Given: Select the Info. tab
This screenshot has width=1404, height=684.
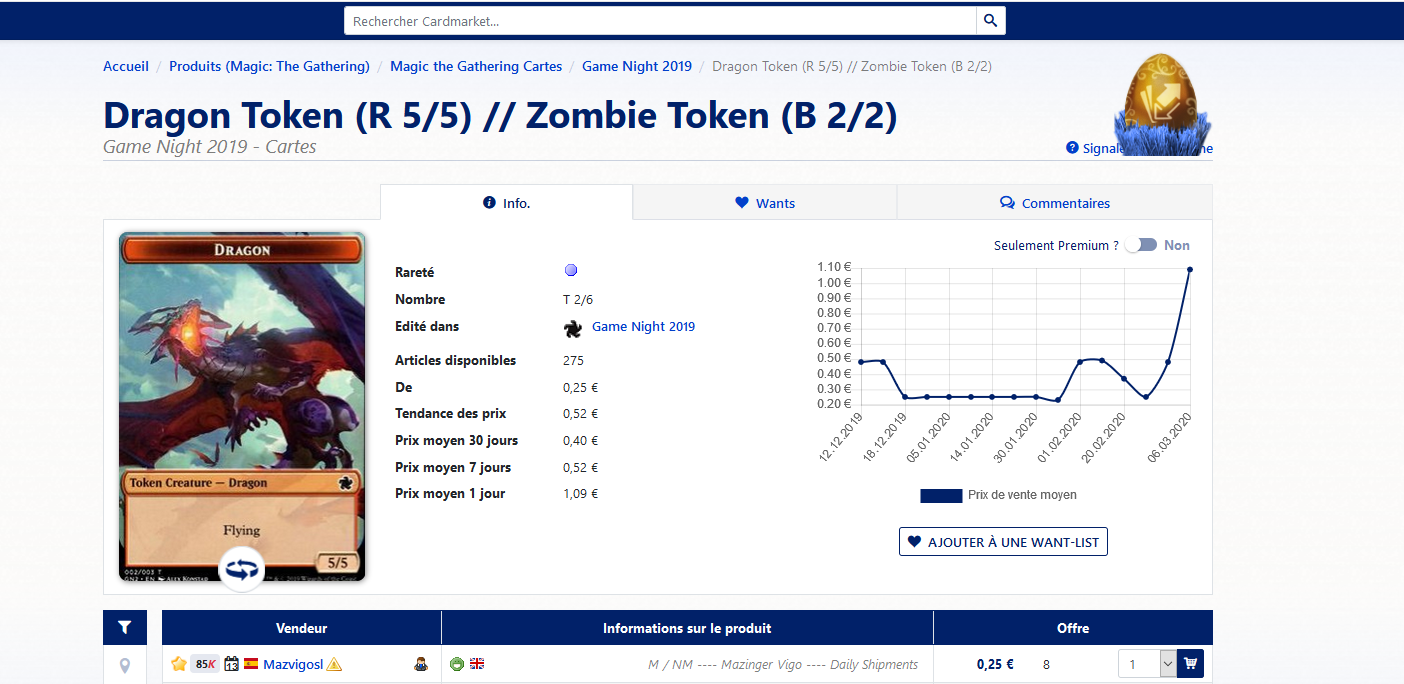Looking at the screenshot, I should click(506, 203).
